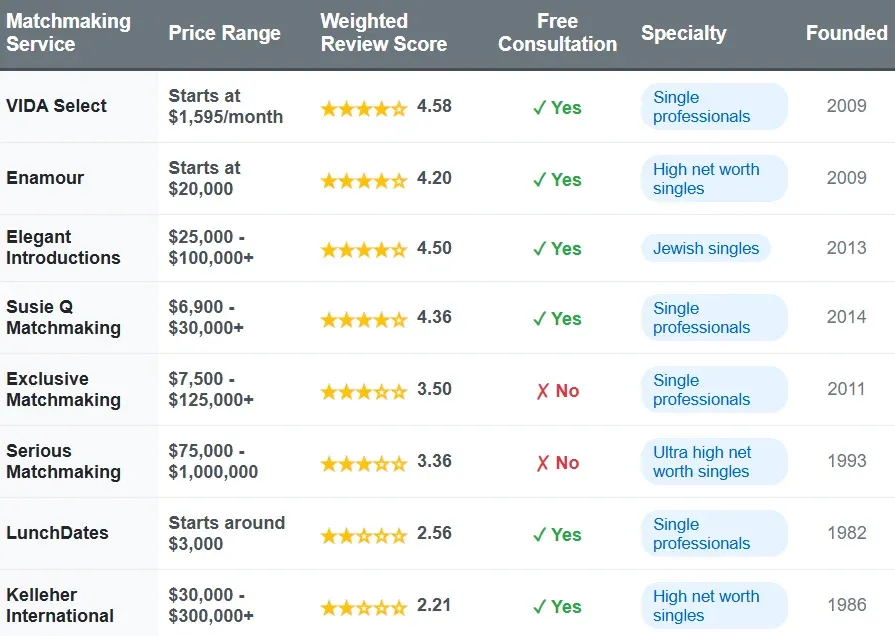Click the 1982 founded year for LunchDates
The height and width of the screenshot is (636, 895).
pyautogui.click(x=846, y=533)
